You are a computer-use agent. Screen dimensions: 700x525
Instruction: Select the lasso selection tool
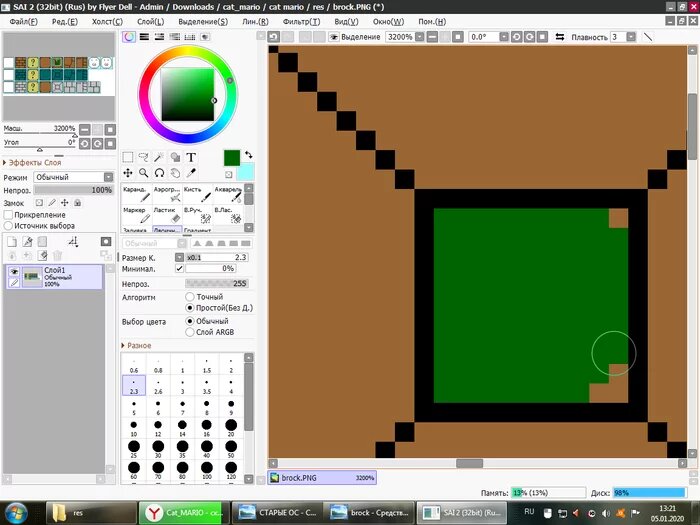coord(143,157)
